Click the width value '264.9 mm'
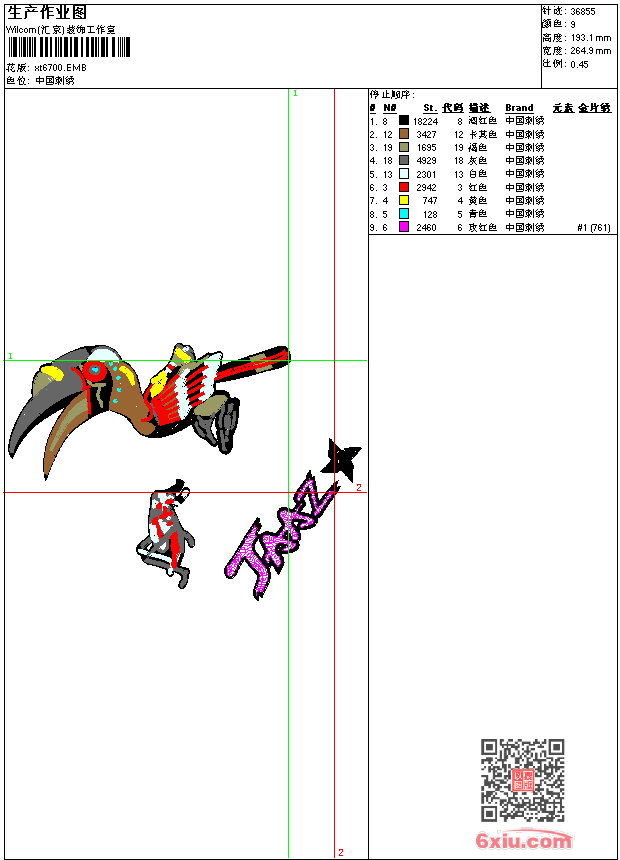The height and width of the screenshot is (860, 620). point(591,51)
